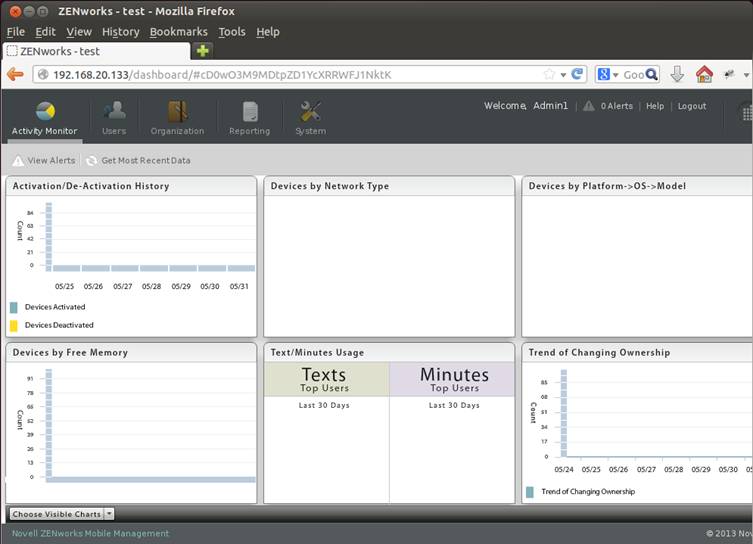Click the Devices by Network Type panel title
The image size is (753, 544).
(330, 186)
